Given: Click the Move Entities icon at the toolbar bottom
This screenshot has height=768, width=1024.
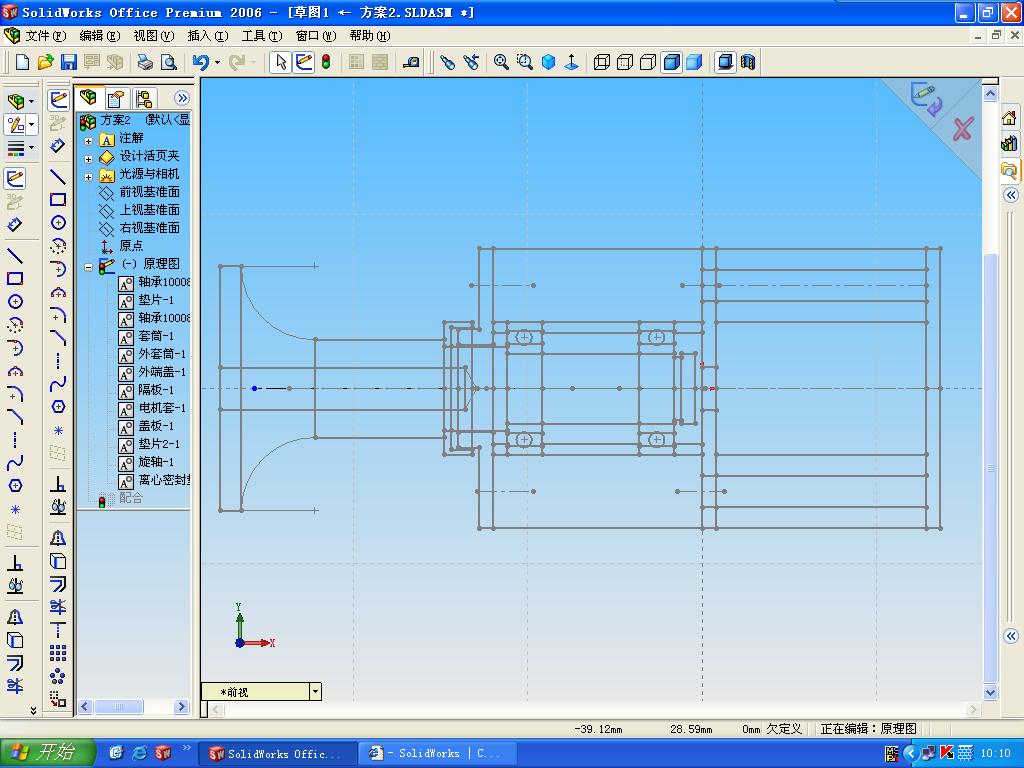Looking at the screenshot, I should pos(58,699).
